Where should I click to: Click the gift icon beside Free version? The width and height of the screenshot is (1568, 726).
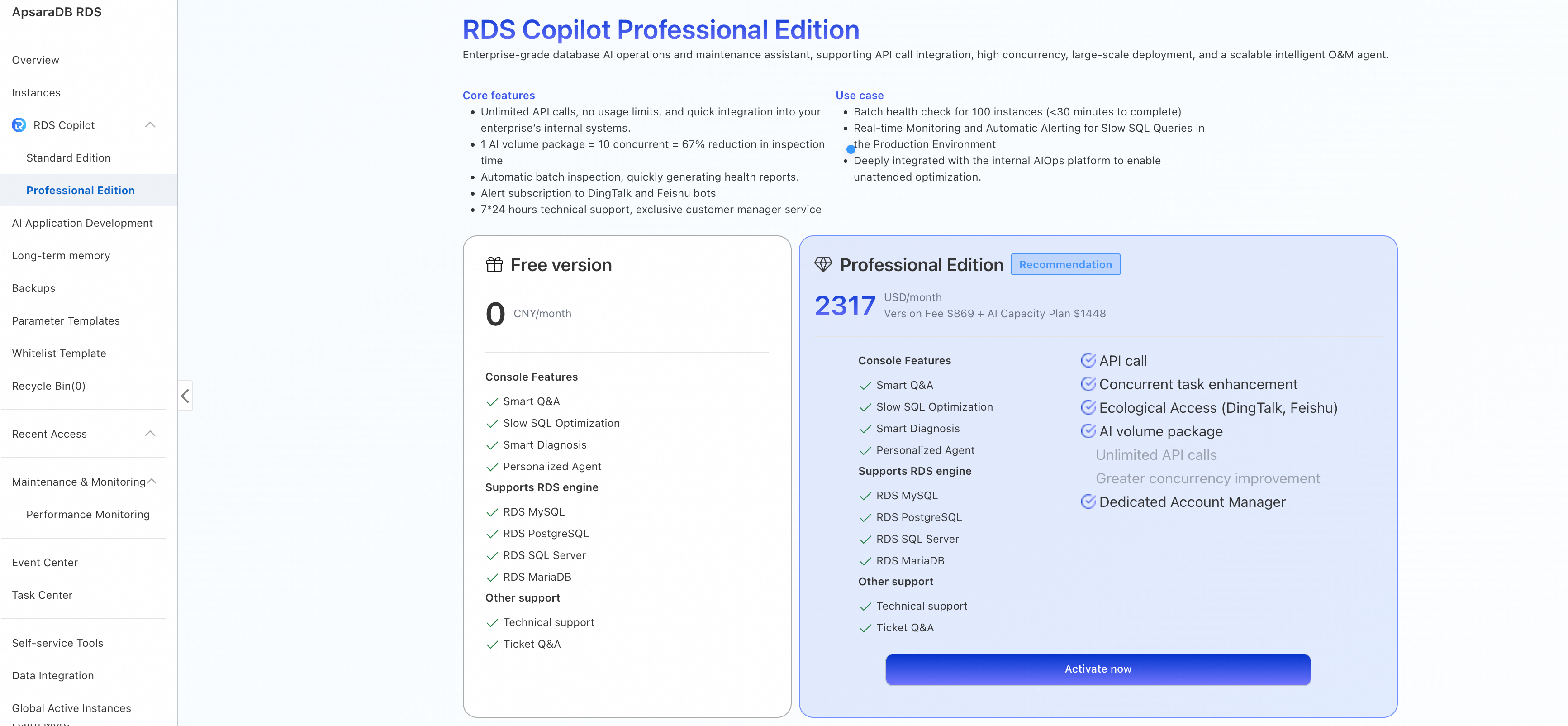pos(494,265)
